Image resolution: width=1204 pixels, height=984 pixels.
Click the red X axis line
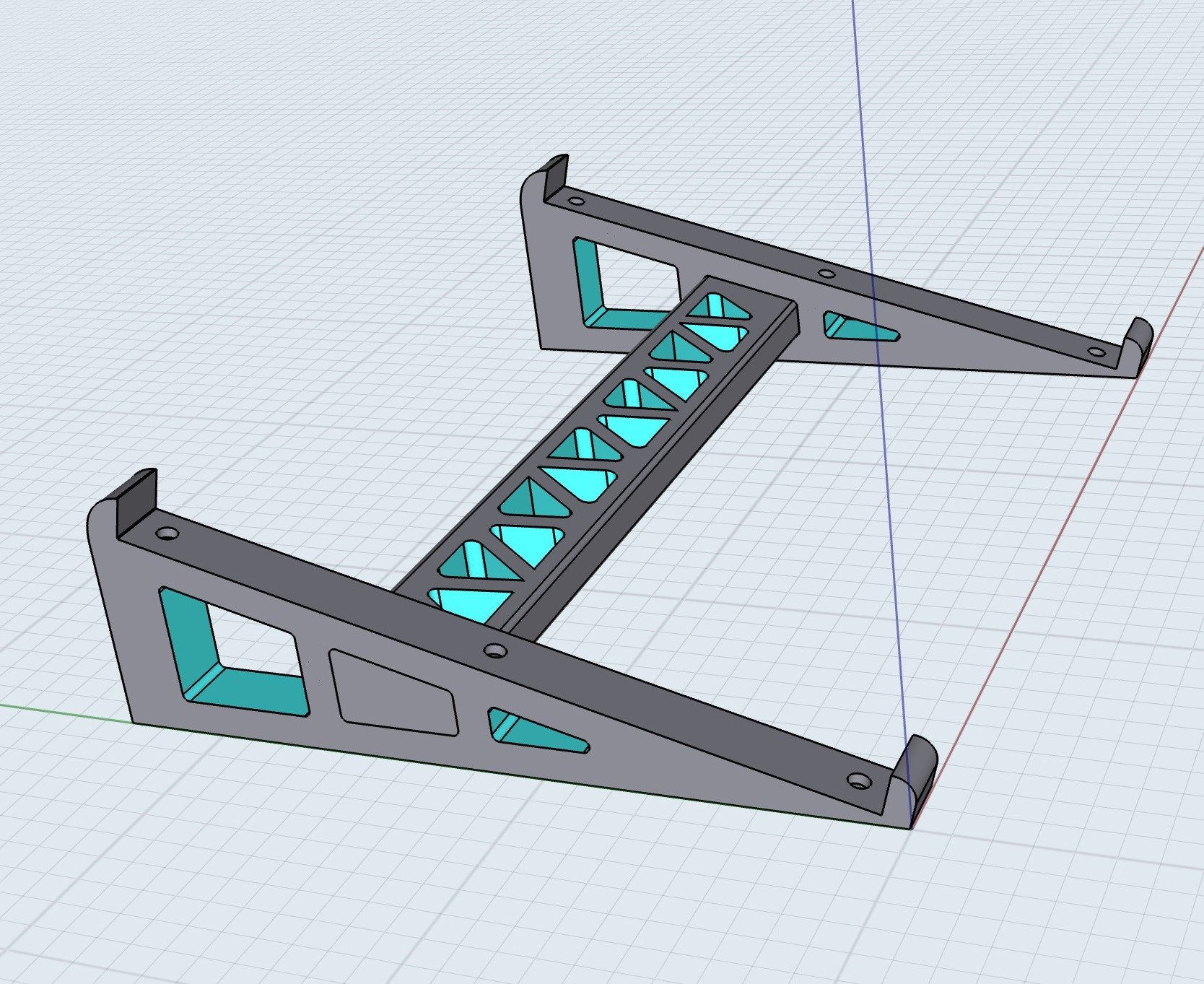coord(1057,538)
